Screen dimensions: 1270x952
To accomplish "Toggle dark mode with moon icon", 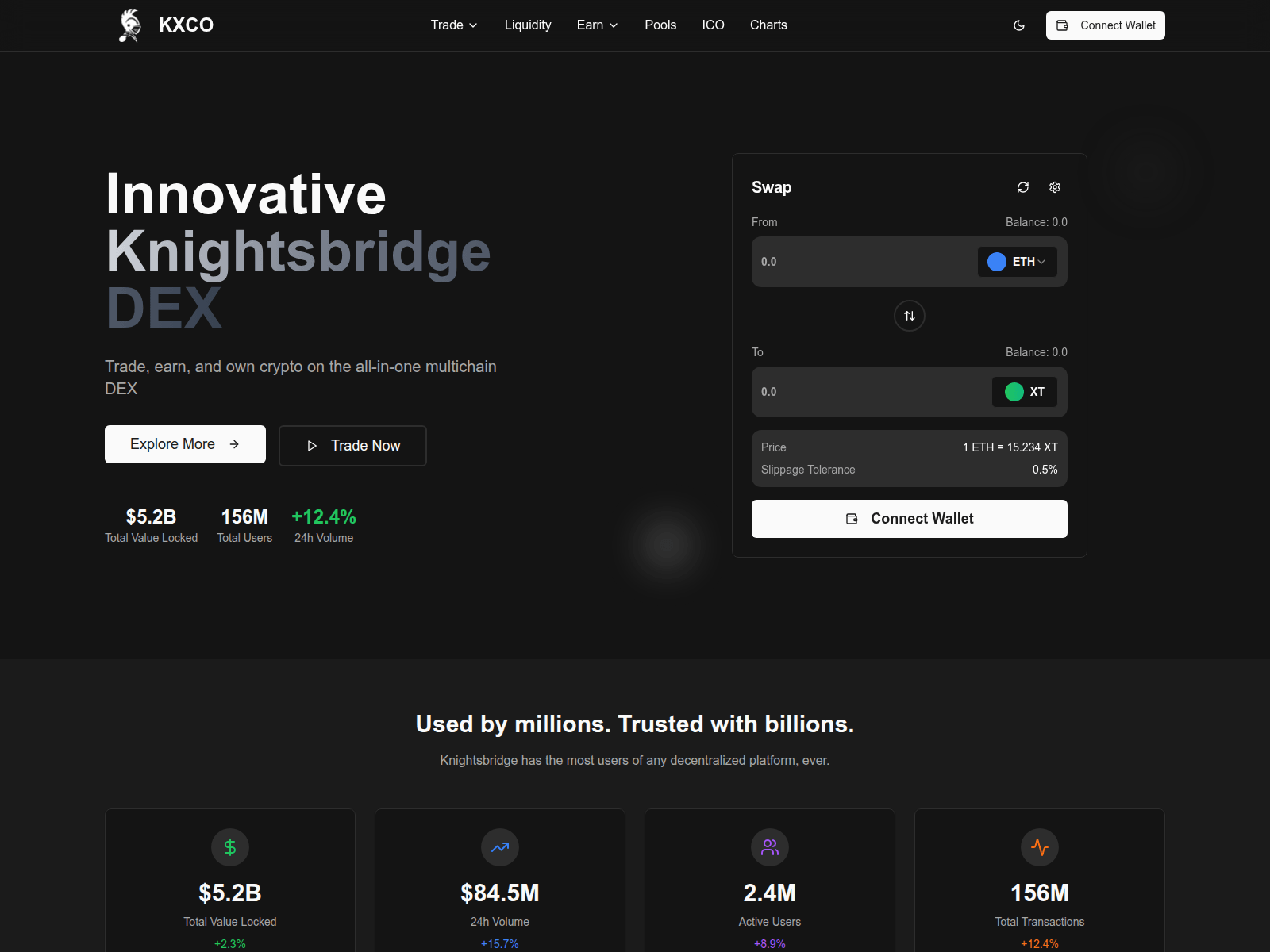I will pos(1019,25).
